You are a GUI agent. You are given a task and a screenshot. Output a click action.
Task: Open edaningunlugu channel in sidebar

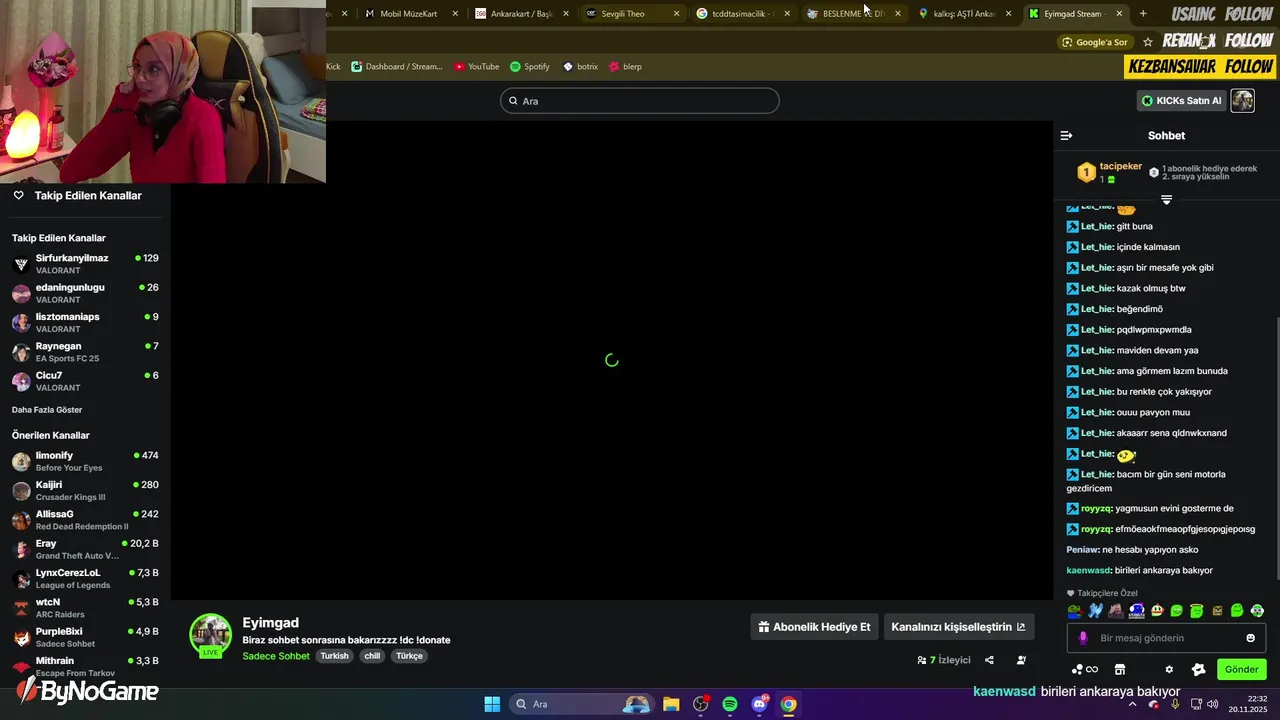pyautogui.click(x=85, y=293)
